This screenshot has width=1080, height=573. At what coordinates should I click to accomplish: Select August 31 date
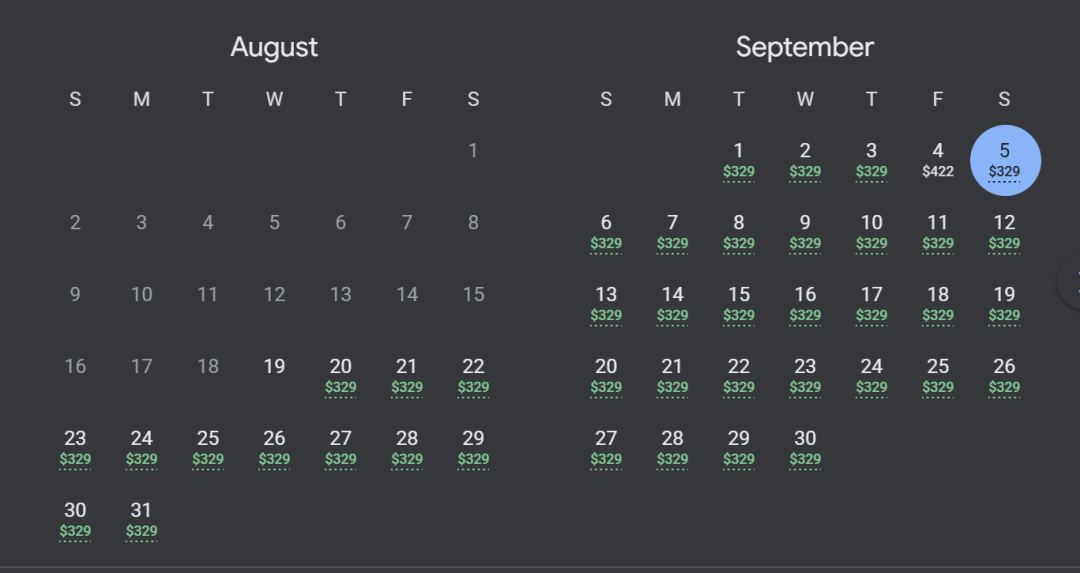pos(141,520)
